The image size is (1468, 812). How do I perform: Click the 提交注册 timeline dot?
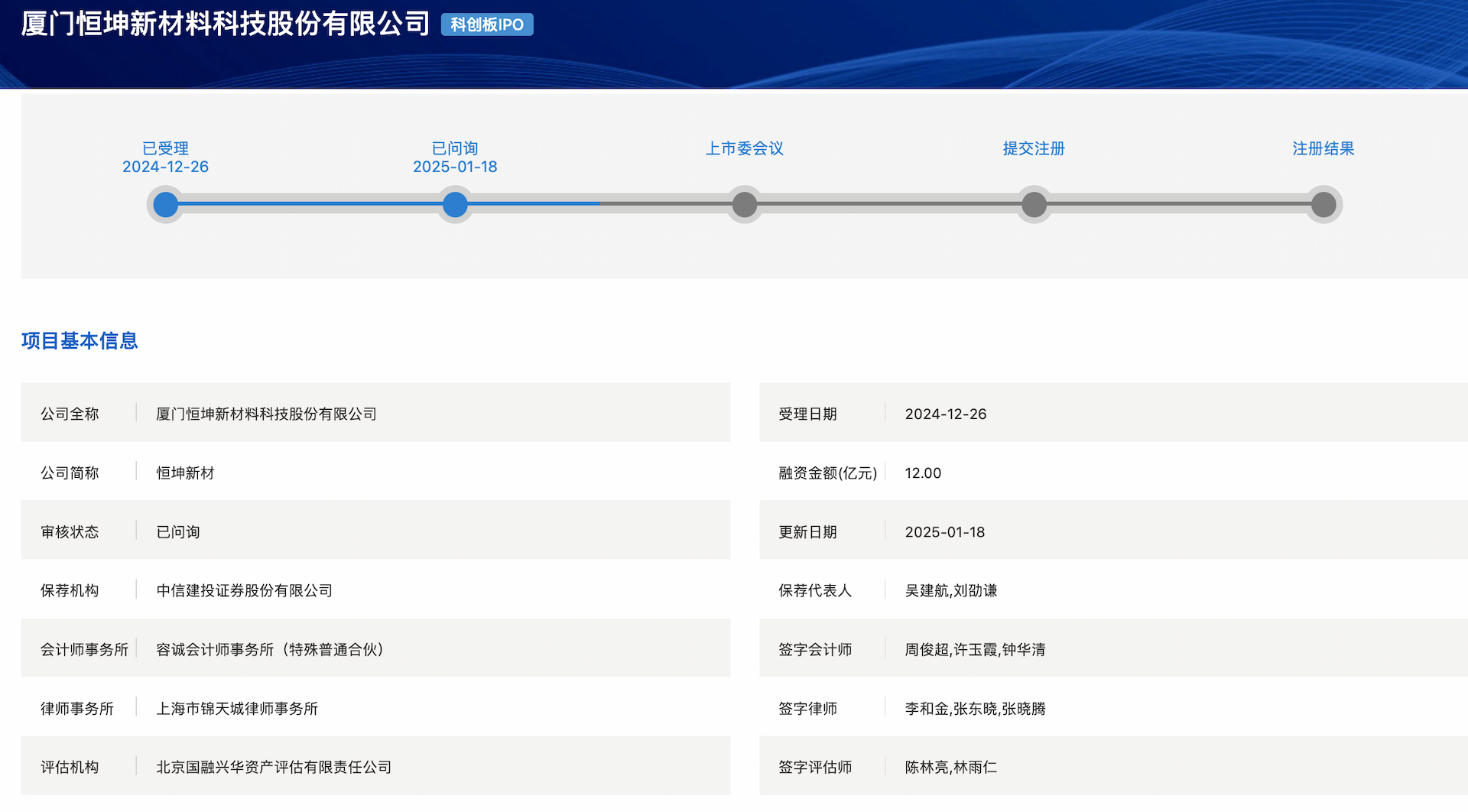1034,205
